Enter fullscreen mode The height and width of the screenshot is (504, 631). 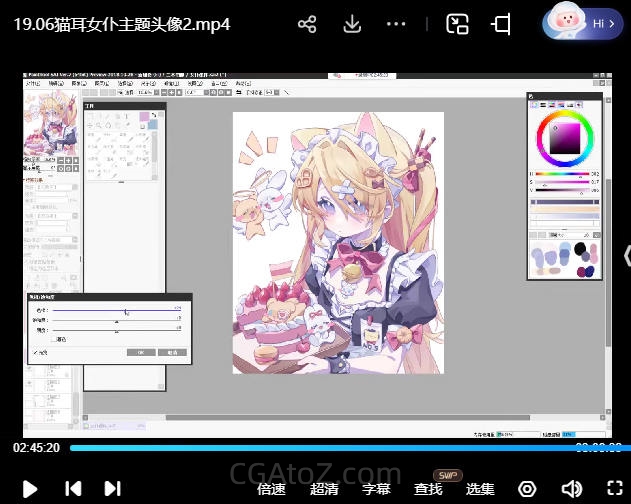[613, 489]
